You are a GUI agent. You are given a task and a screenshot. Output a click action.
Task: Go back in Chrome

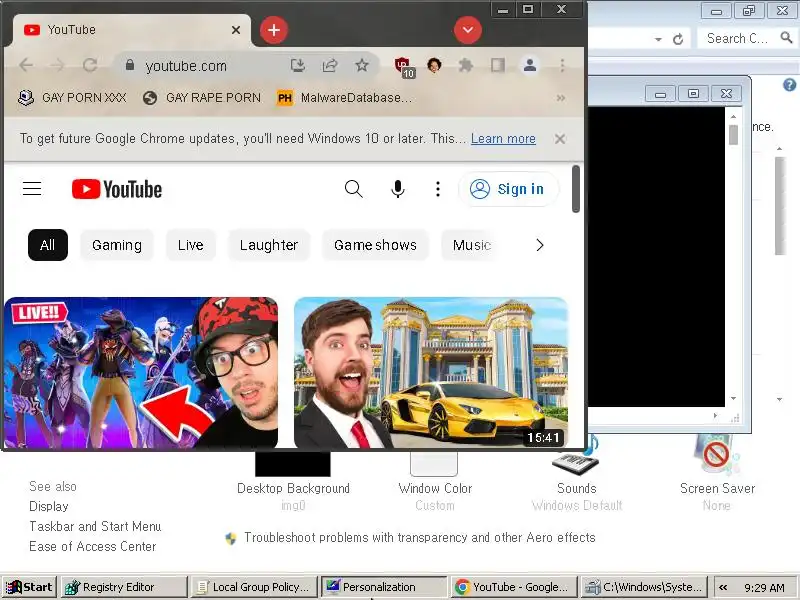point(26,65)
